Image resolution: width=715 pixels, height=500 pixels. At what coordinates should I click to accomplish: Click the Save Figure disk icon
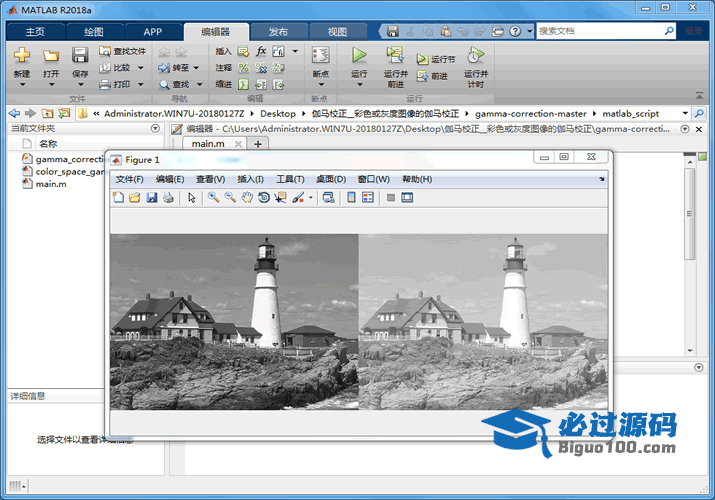click(152, 198)
